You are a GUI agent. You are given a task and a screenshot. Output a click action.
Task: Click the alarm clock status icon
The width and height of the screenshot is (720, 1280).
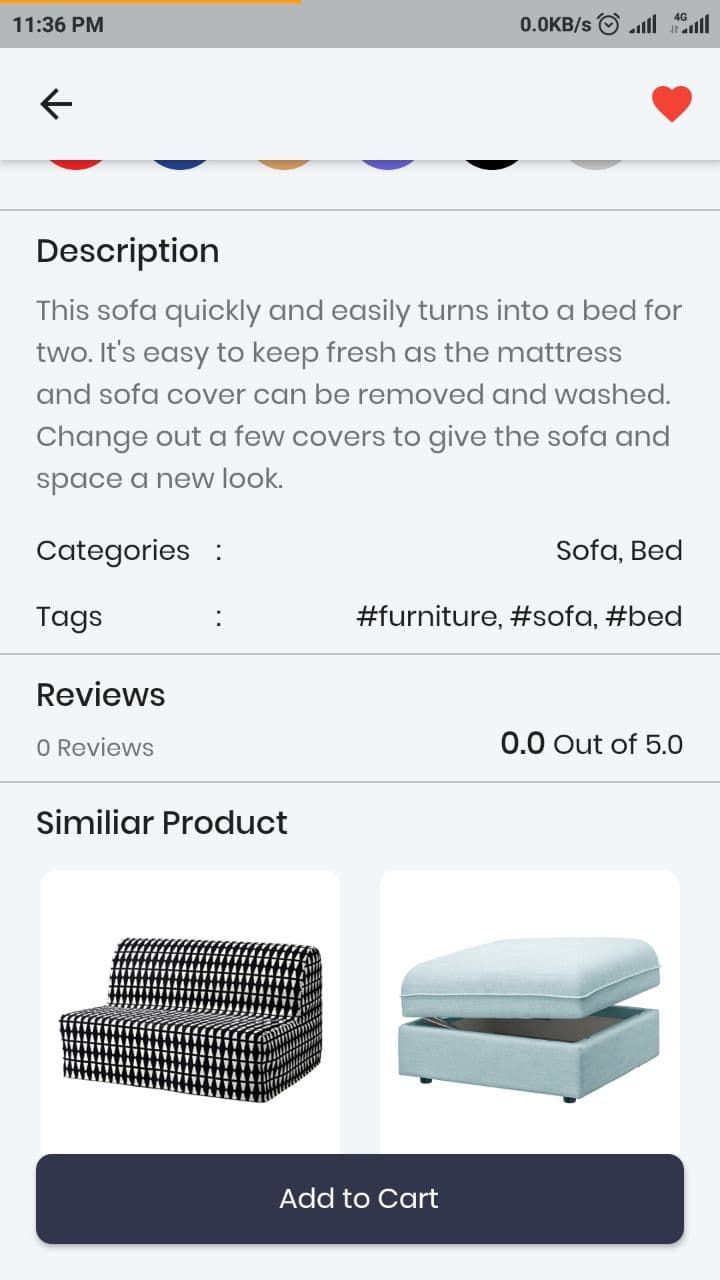pos(608,24)
